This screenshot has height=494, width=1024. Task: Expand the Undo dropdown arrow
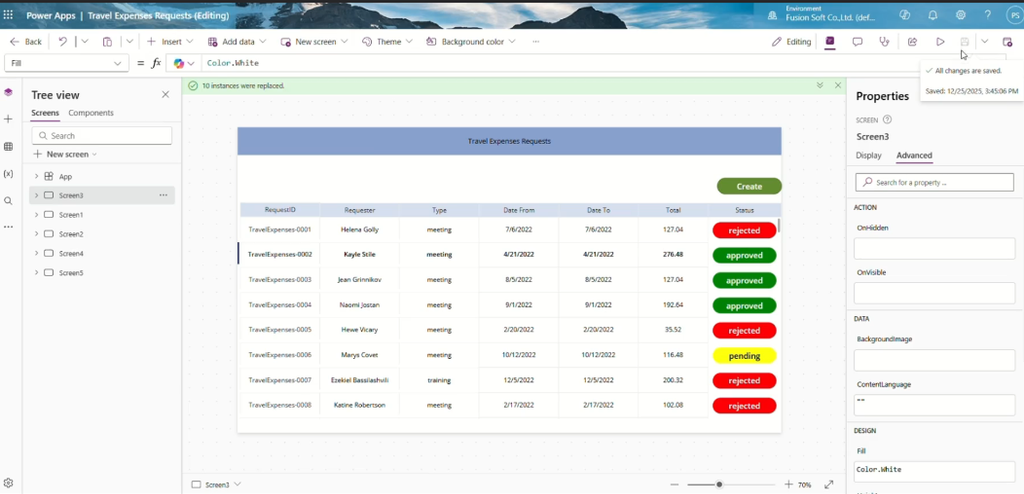(x=85, y=41)
